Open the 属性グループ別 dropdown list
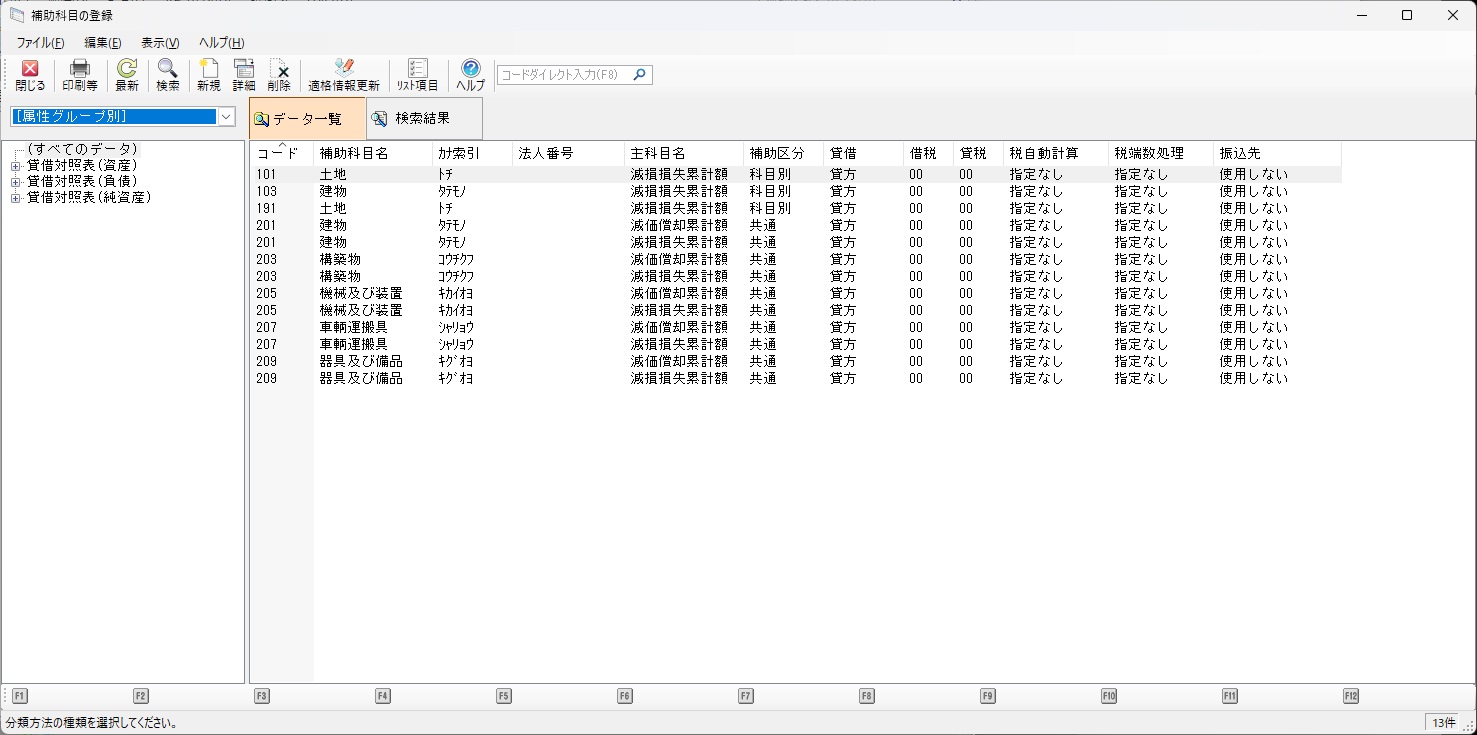The width and height of the screenshot is (1477, 735). click(226, 117)
